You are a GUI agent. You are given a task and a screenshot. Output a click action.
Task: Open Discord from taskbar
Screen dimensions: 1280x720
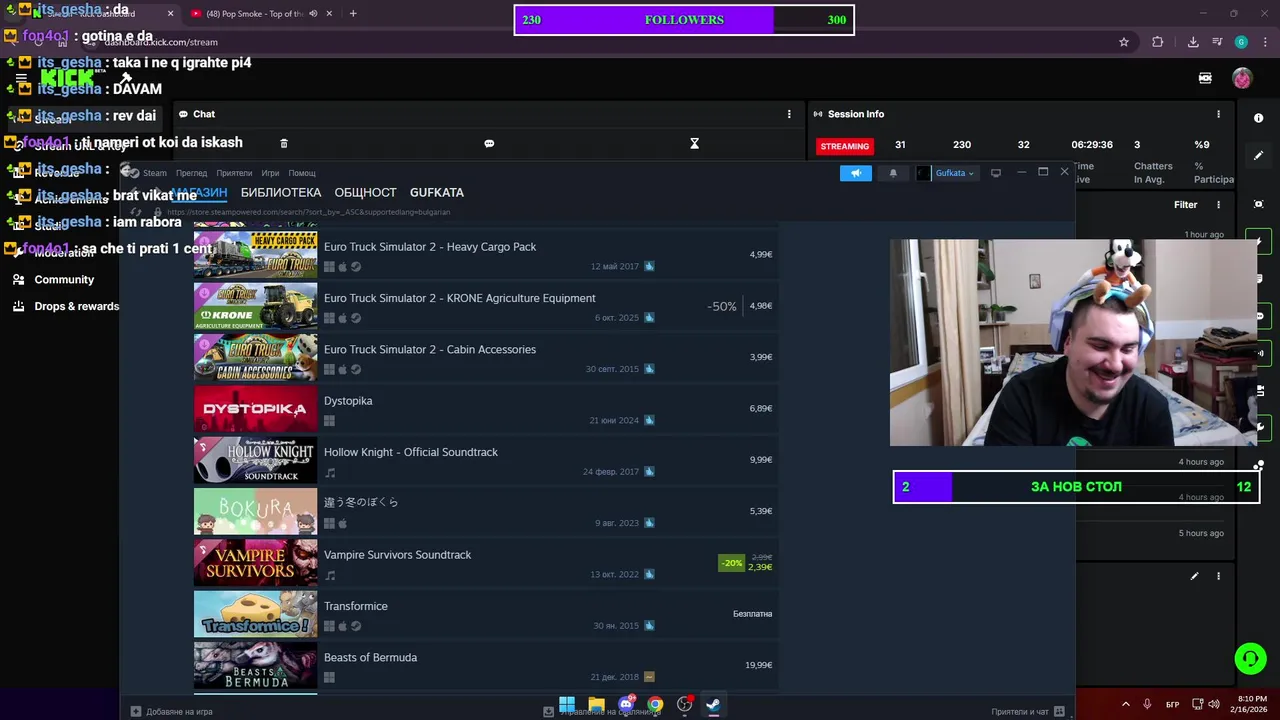[626, 705]
